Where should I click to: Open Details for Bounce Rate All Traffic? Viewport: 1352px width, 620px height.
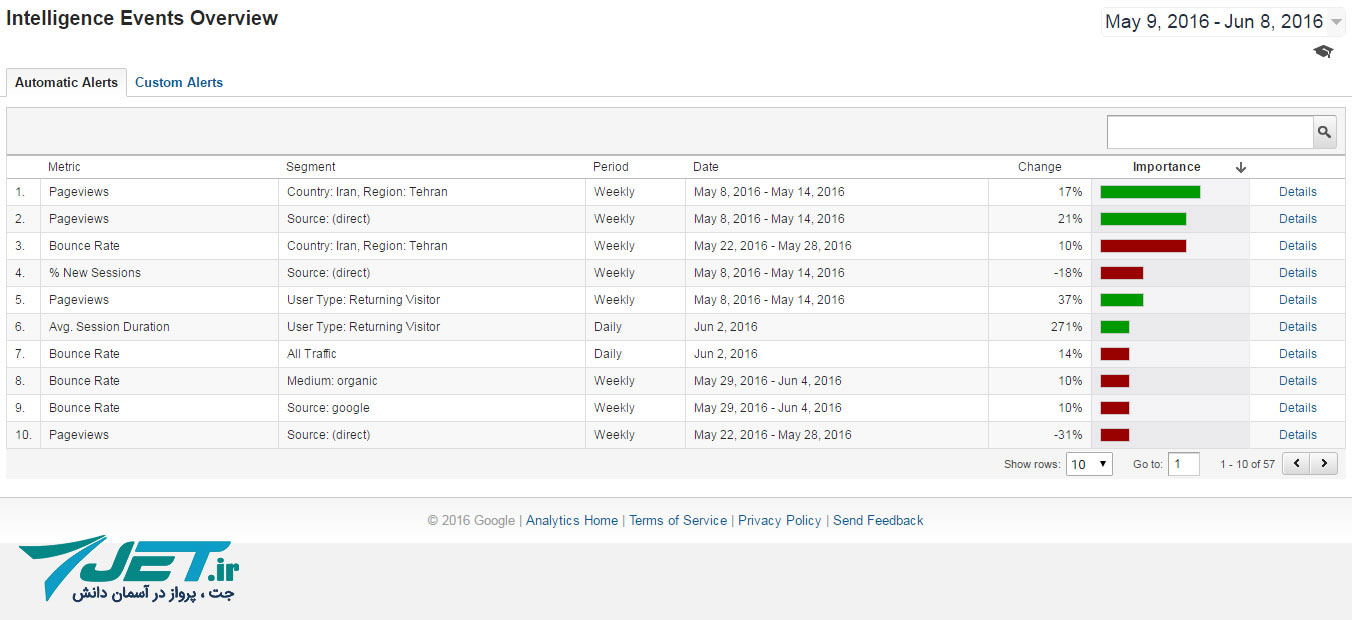pyautogui.click(x=1298, y=354)
